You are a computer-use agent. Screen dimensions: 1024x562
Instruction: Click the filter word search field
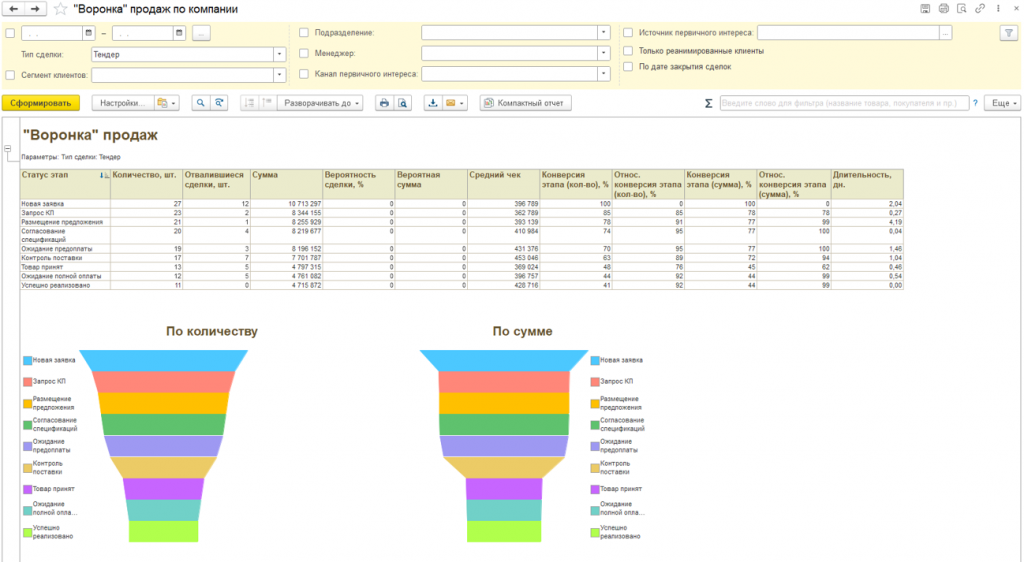point(843,103)
